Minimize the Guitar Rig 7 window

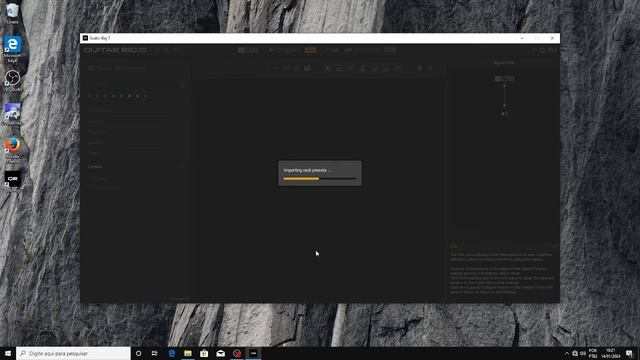click(x=522, y=38)
